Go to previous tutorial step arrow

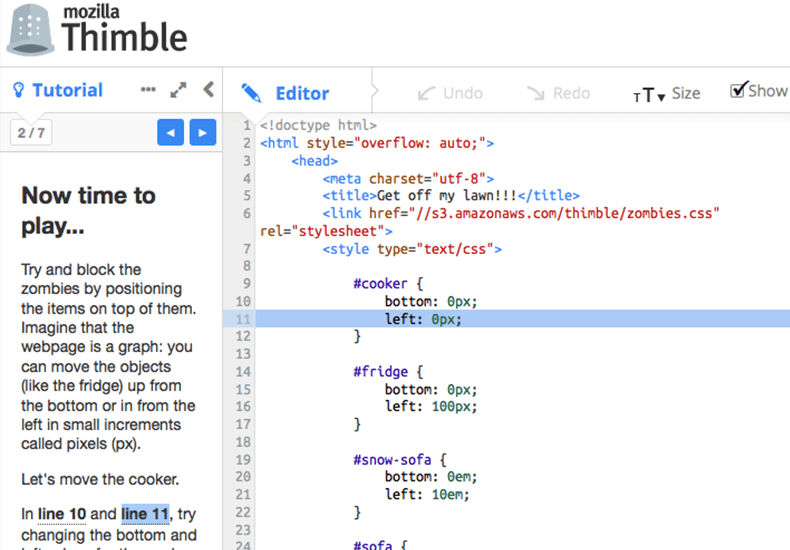[x=170, y=132]
